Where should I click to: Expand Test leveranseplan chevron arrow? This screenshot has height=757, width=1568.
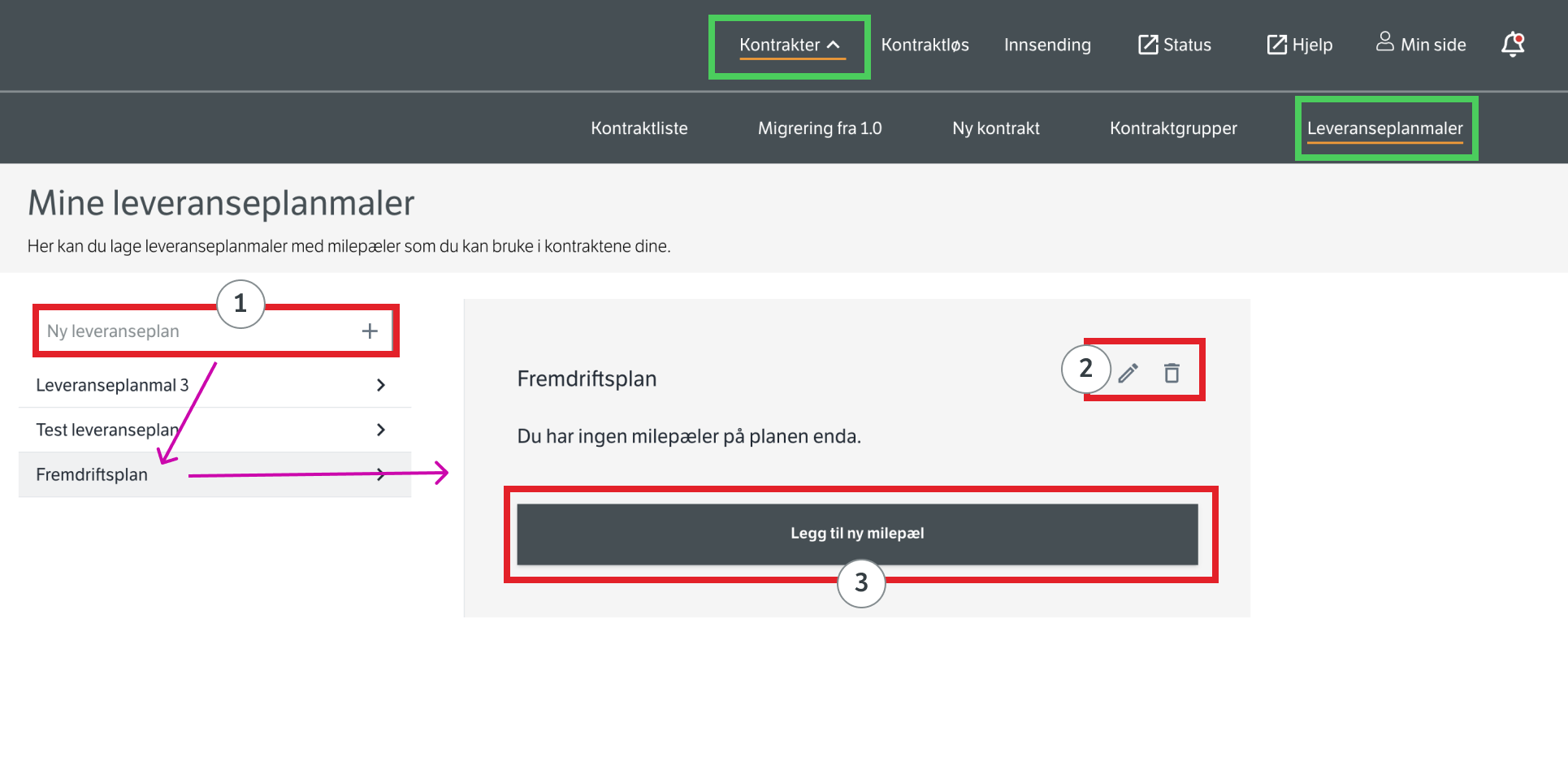[380, 430]
